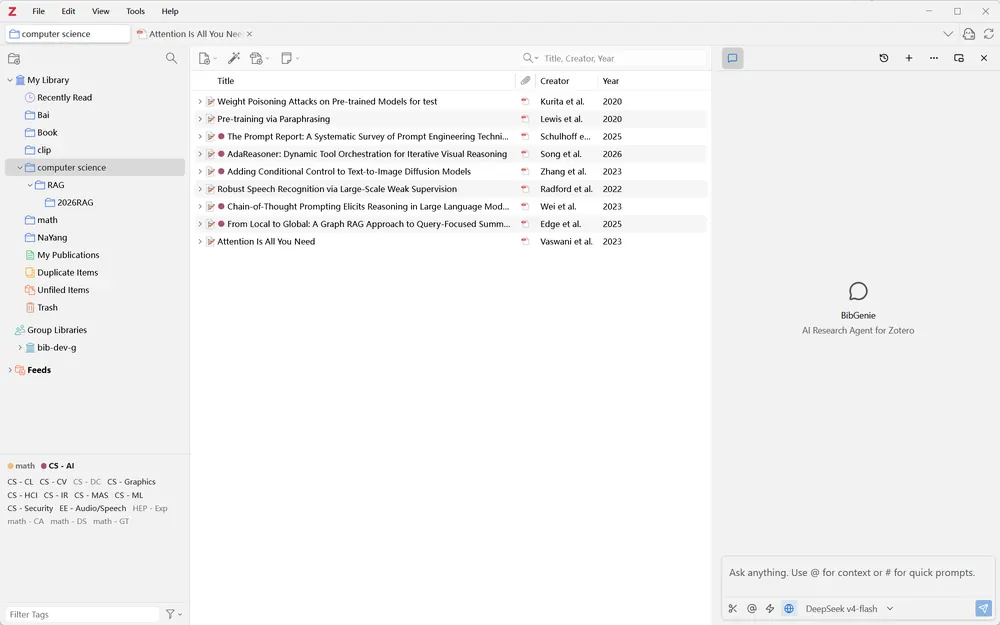
Task: Open the BibGenie chat panel icon
Action: click(x=732, y=58)
